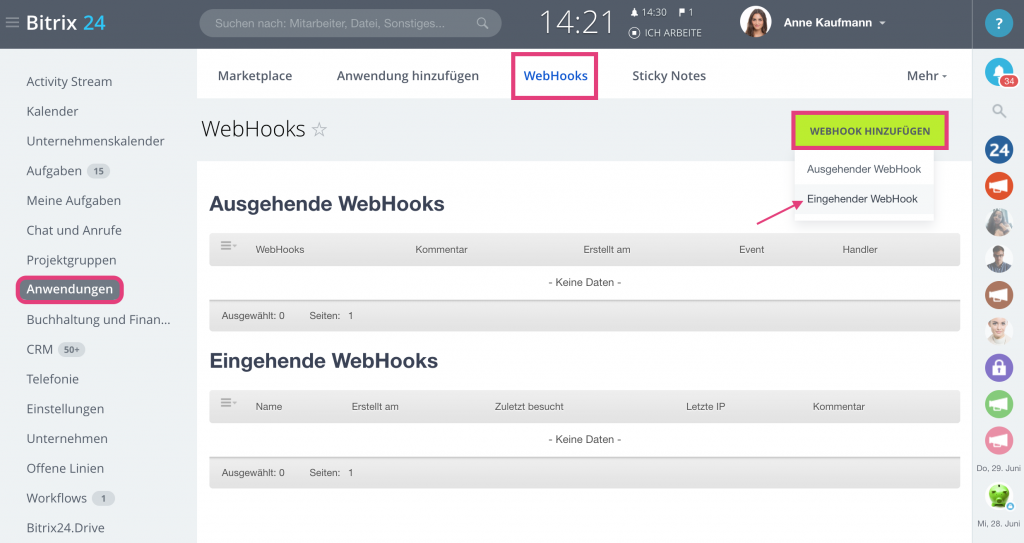Switch to the Marketplace tab
Screen dimensions: 1024x543
coord(255,76)
